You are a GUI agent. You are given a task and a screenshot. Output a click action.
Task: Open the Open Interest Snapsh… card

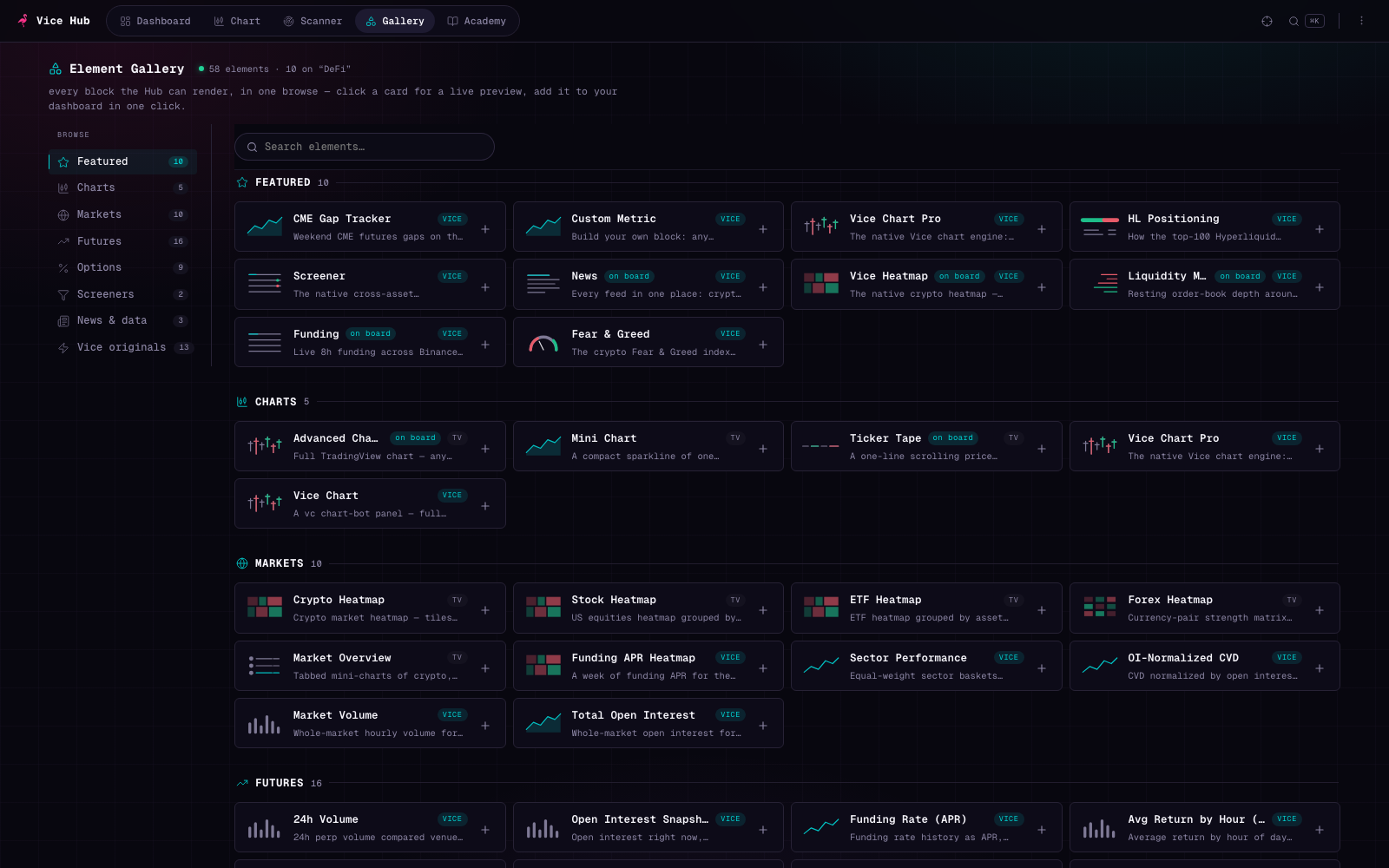coord(648,827)
